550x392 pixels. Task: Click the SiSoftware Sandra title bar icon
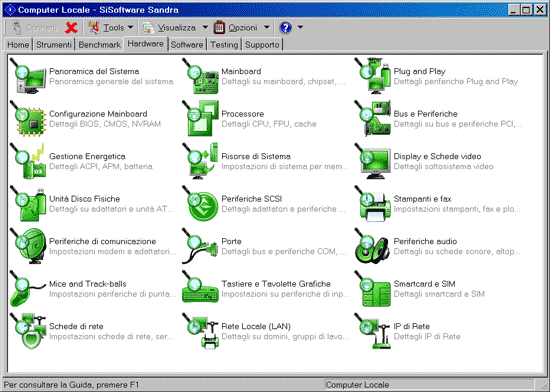click(10, 10)
